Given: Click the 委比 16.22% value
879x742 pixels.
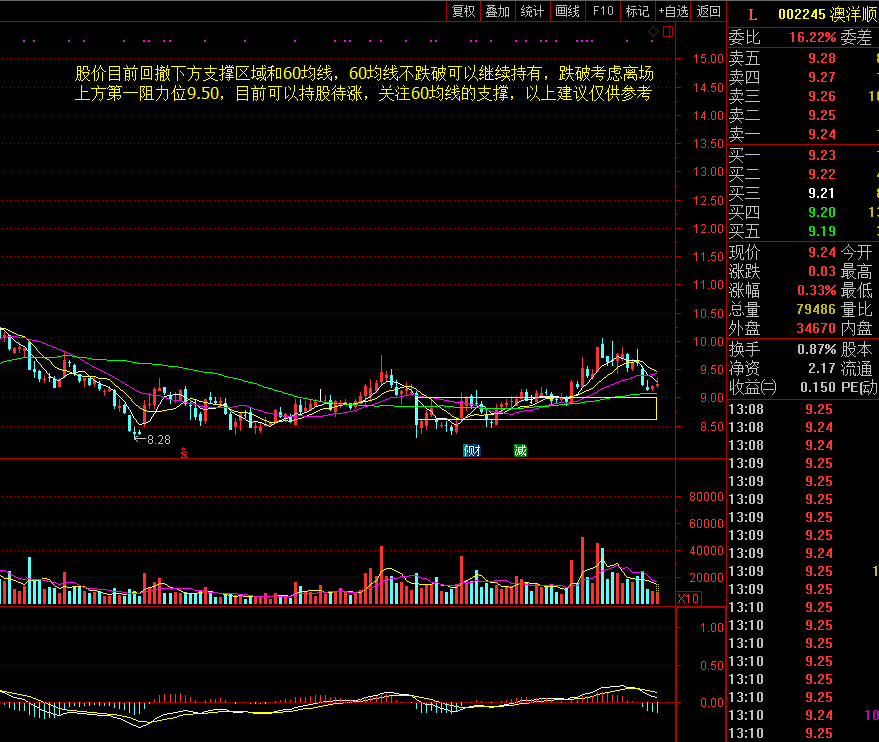Looking at the screenshot, I should click(812, 38).
